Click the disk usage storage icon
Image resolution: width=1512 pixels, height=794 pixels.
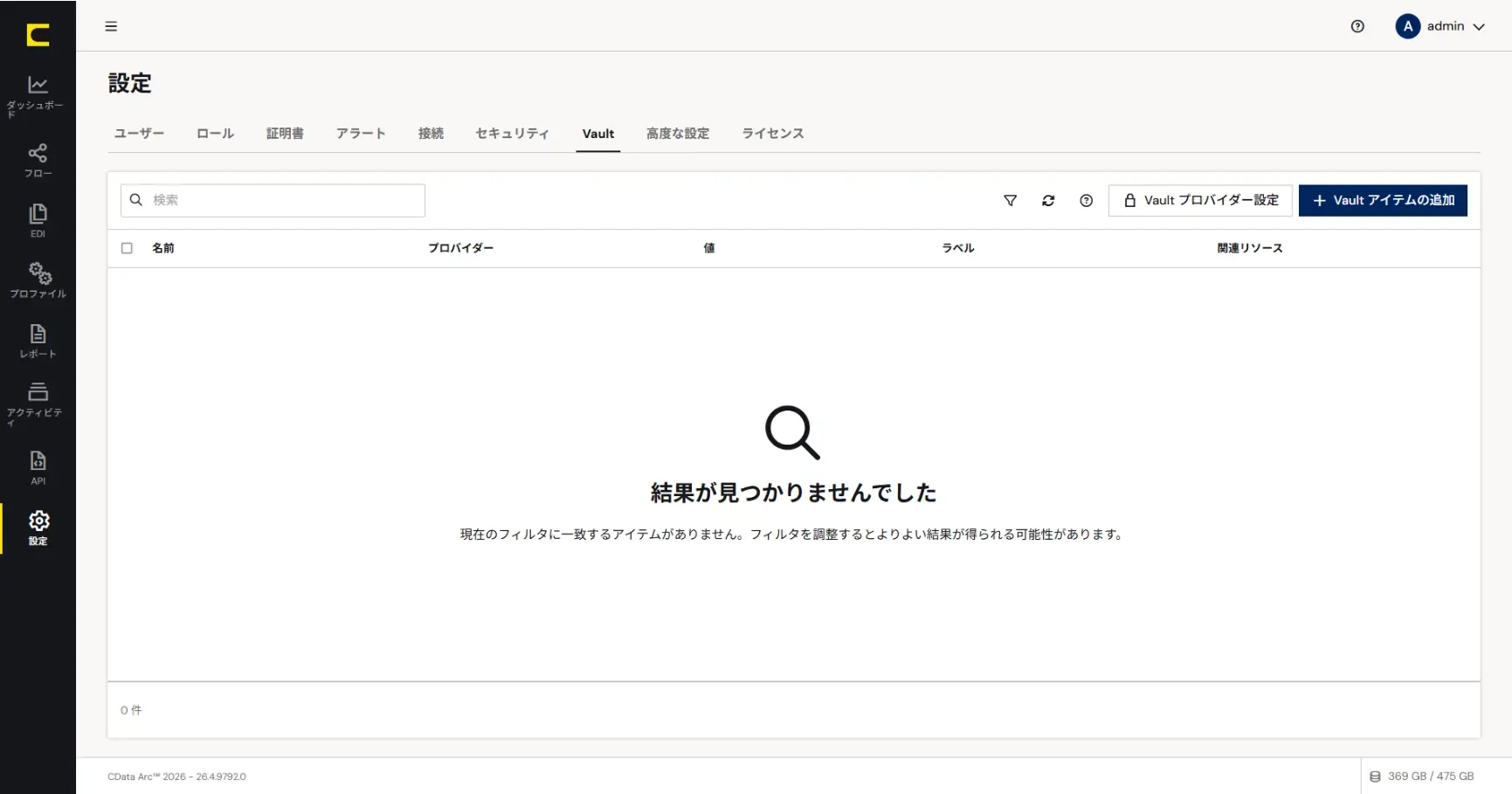1375,777
